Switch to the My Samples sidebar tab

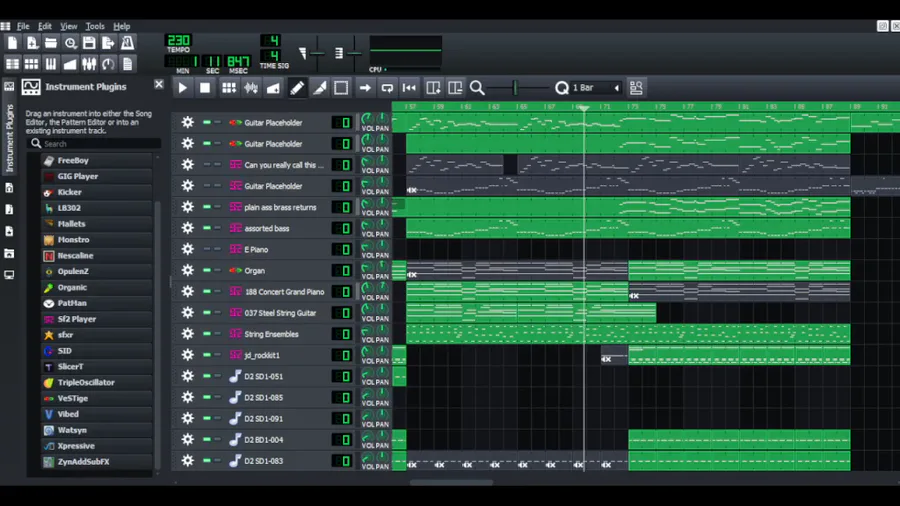(x=9, y=209)
